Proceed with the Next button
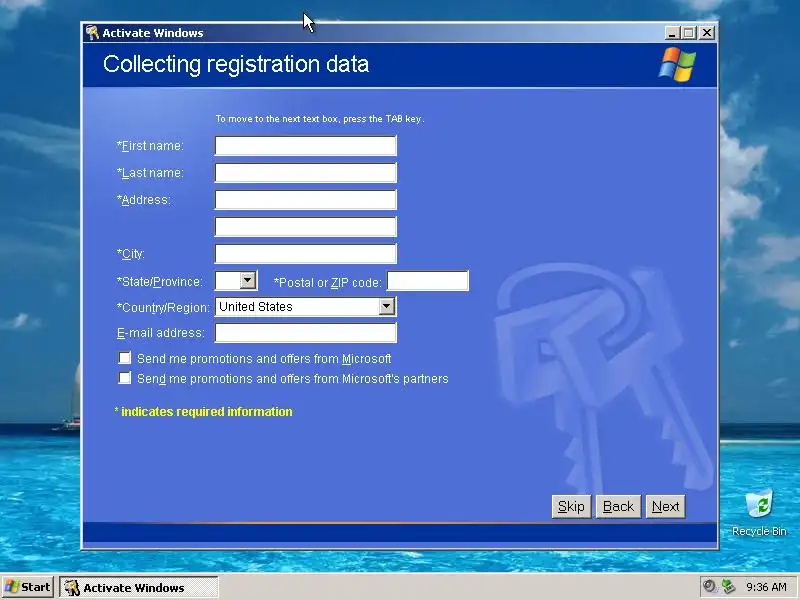The image size is (800, 600). [x=665, y=506]
